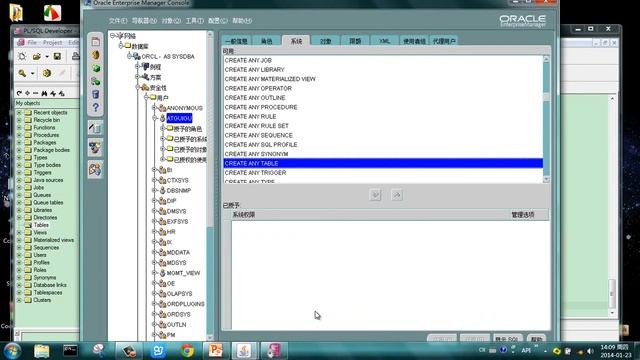The width and height of the screenshot is (640, 360).
Task: Click the desktop icon with red and green logo
Action: pyautogui.click(x=52, y=12)
